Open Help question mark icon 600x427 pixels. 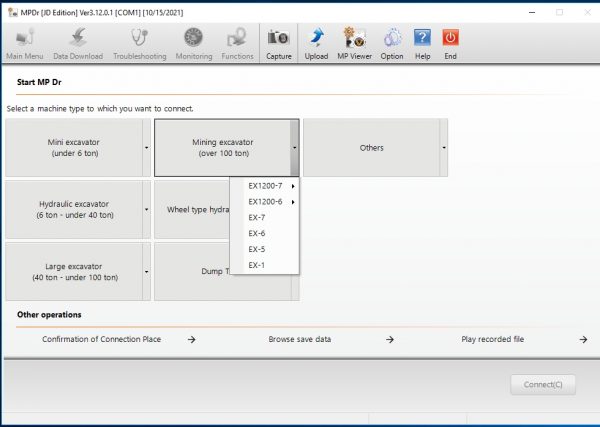(422, 44)
